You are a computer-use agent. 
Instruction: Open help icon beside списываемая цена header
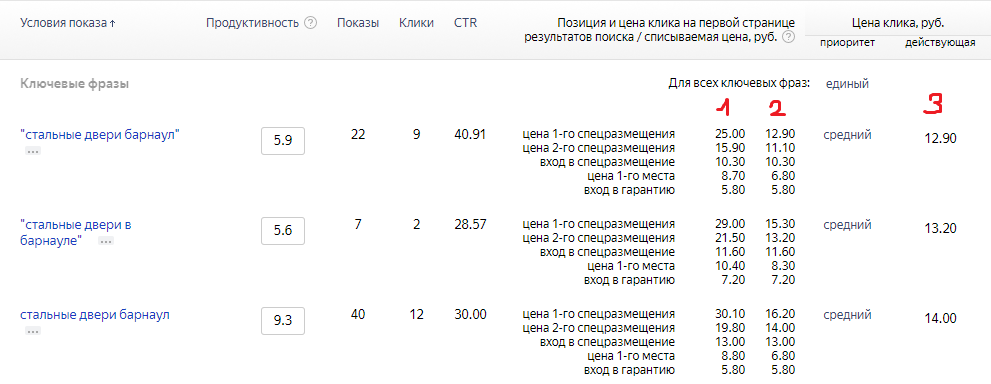click(788, 37)
